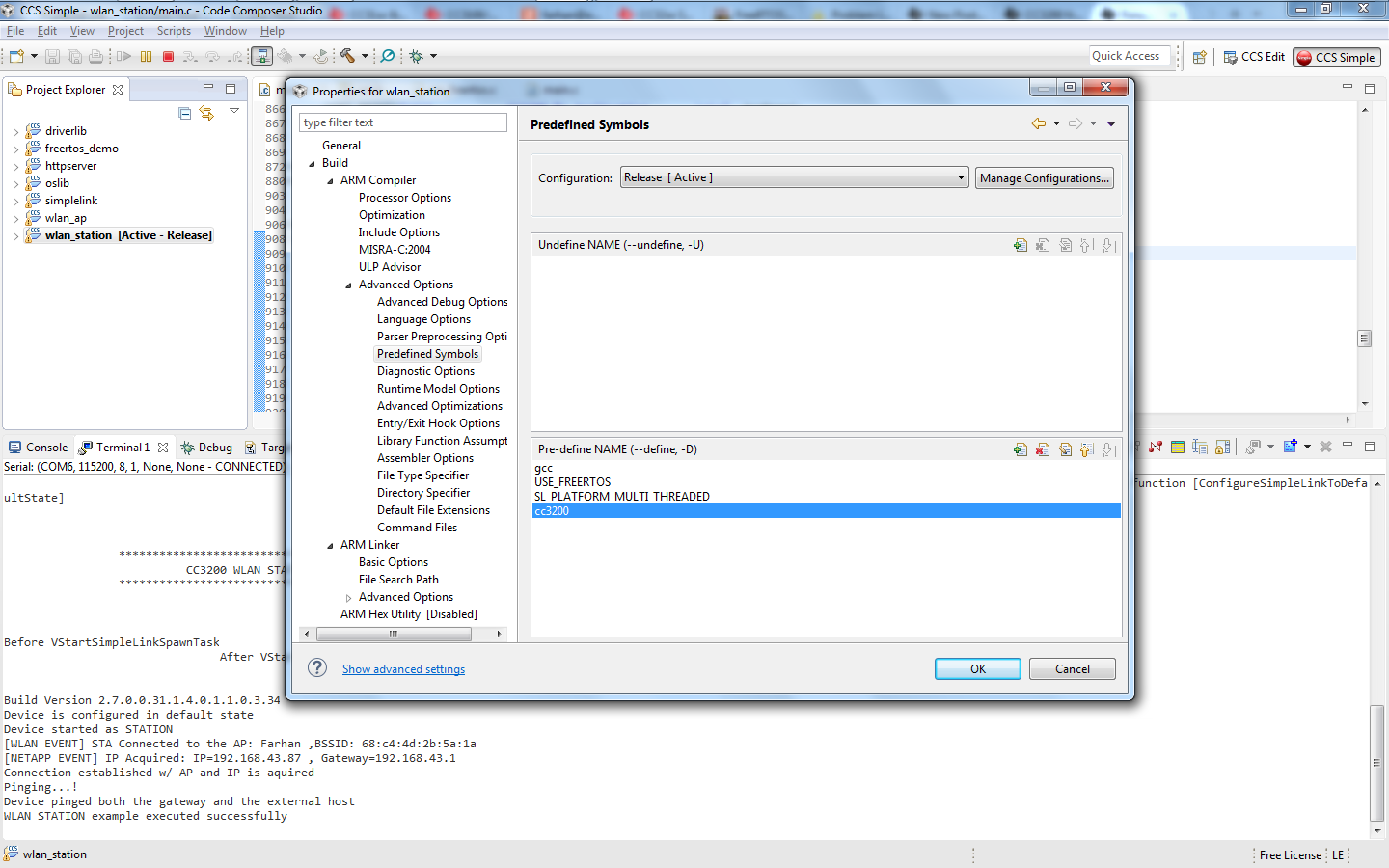Click the New file toolbar icon

click(x=16, y=56)
